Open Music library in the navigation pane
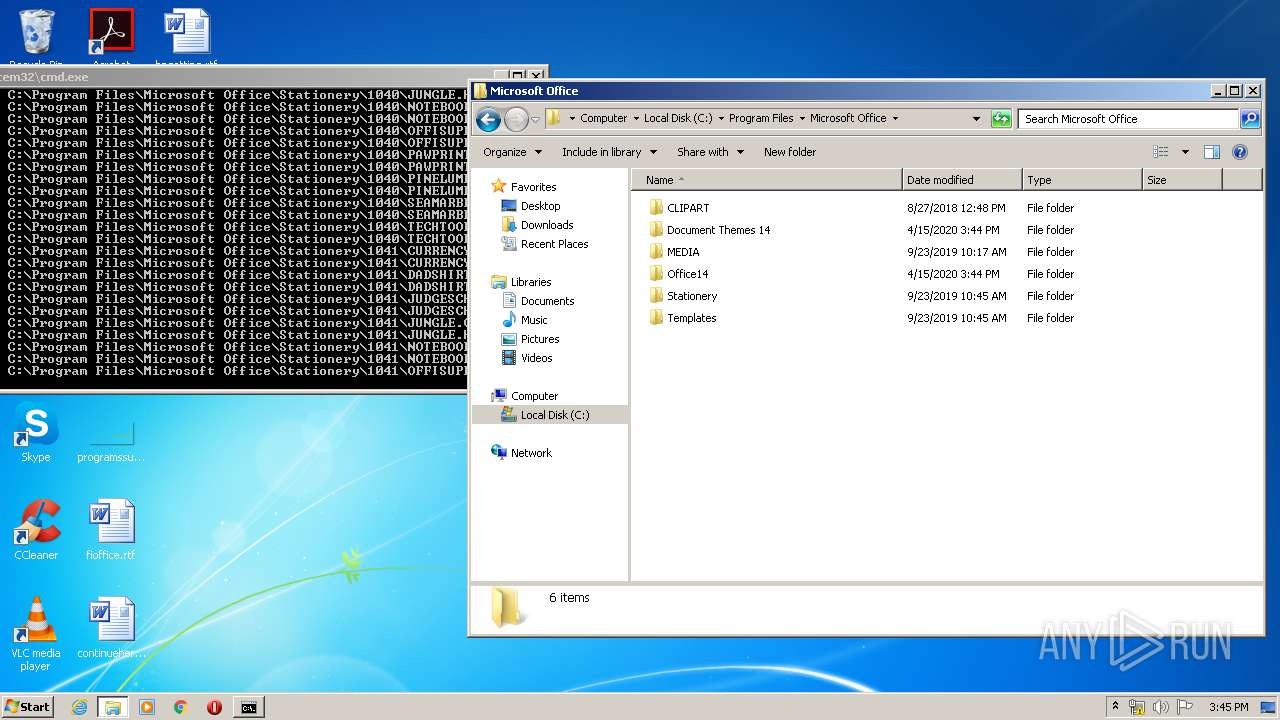The width and height of the screenshot is (1280, 720). click(x=534, y=320)
